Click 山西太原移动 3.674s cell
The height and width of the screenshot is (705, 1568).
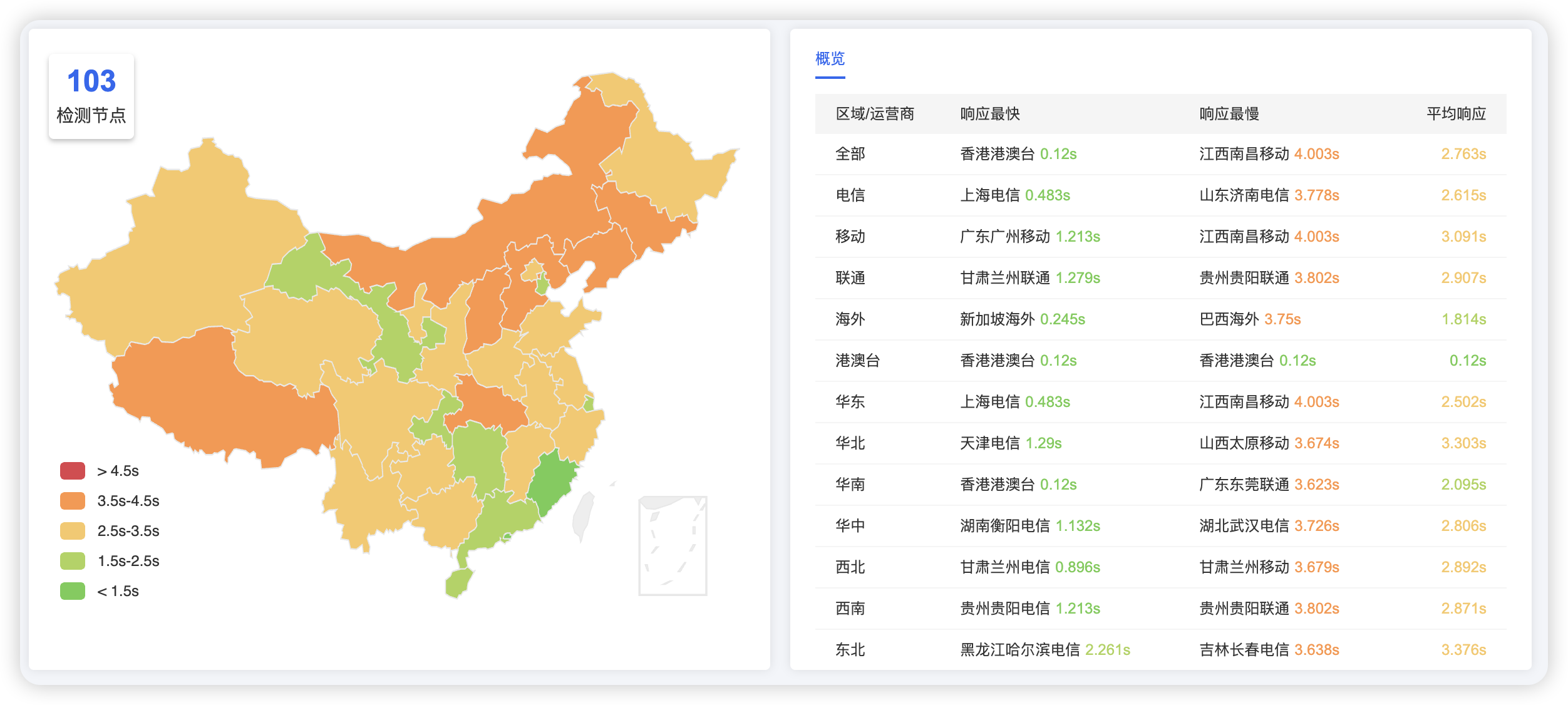pos(1269,443)
